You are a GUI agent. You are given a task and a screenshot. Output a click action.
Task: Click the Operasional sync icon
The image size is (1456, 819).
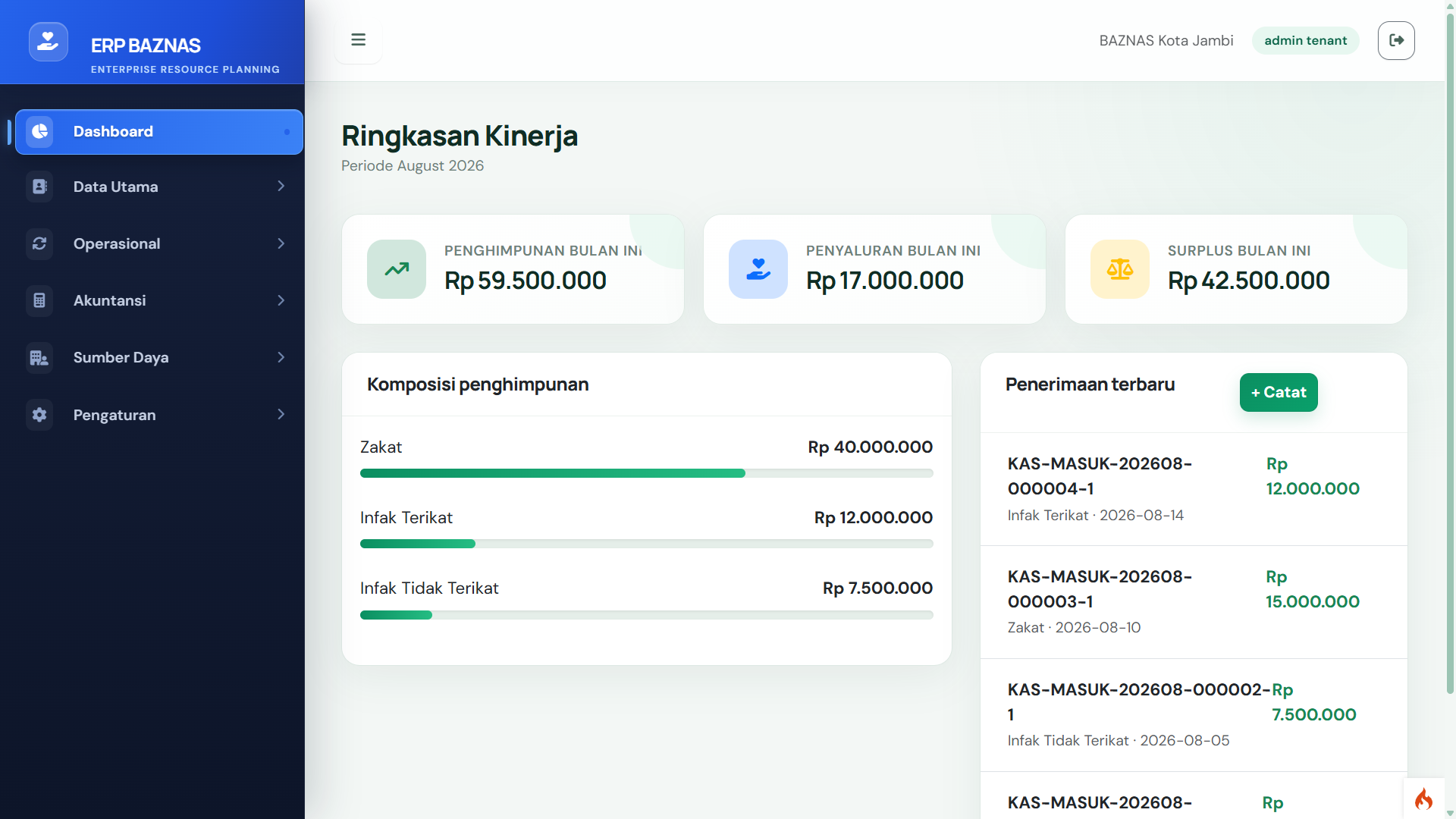(39, 243)
